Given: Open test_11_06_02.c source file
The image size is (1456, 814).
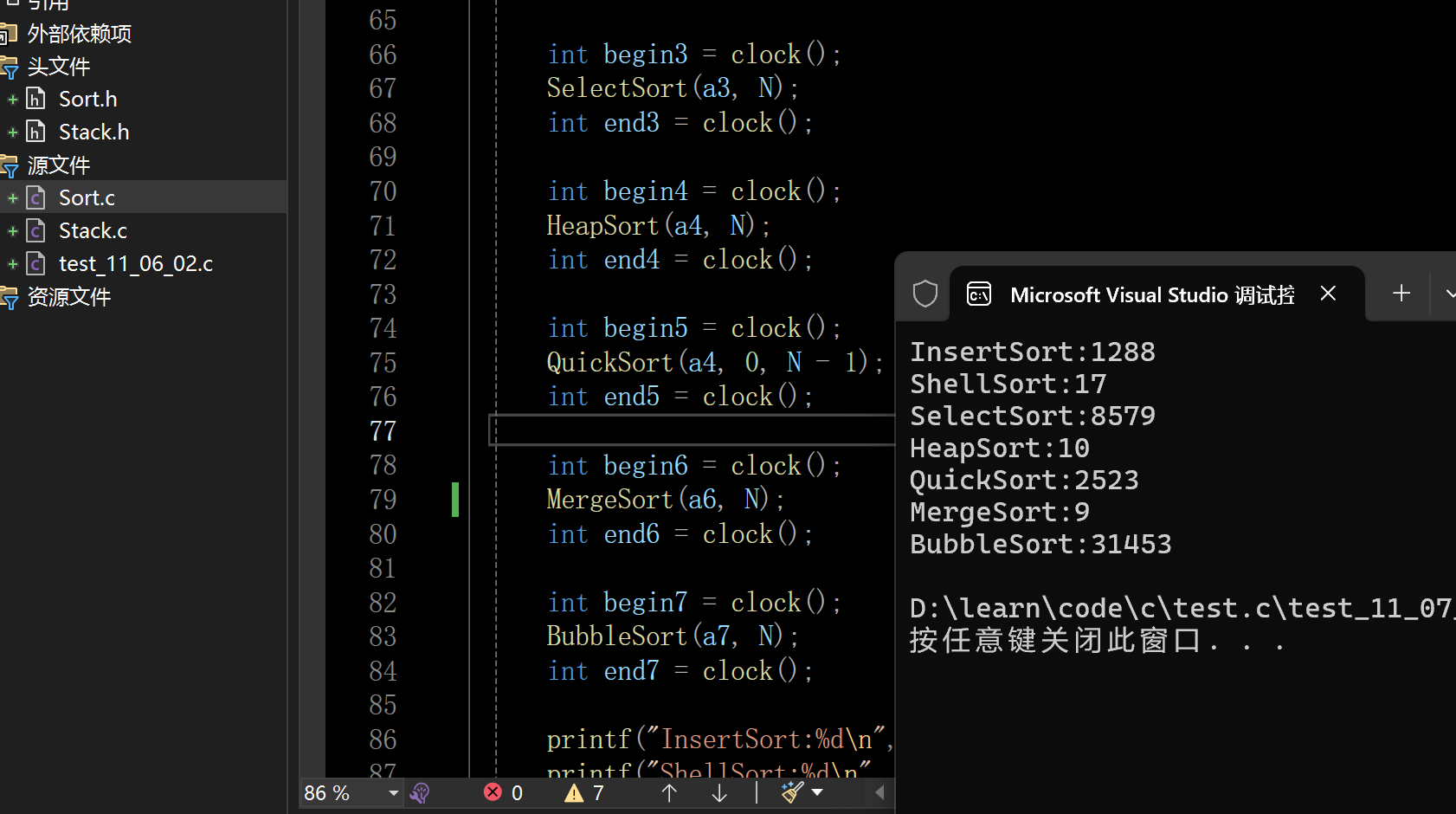Looking at the screenshot, I should [136, 263].
